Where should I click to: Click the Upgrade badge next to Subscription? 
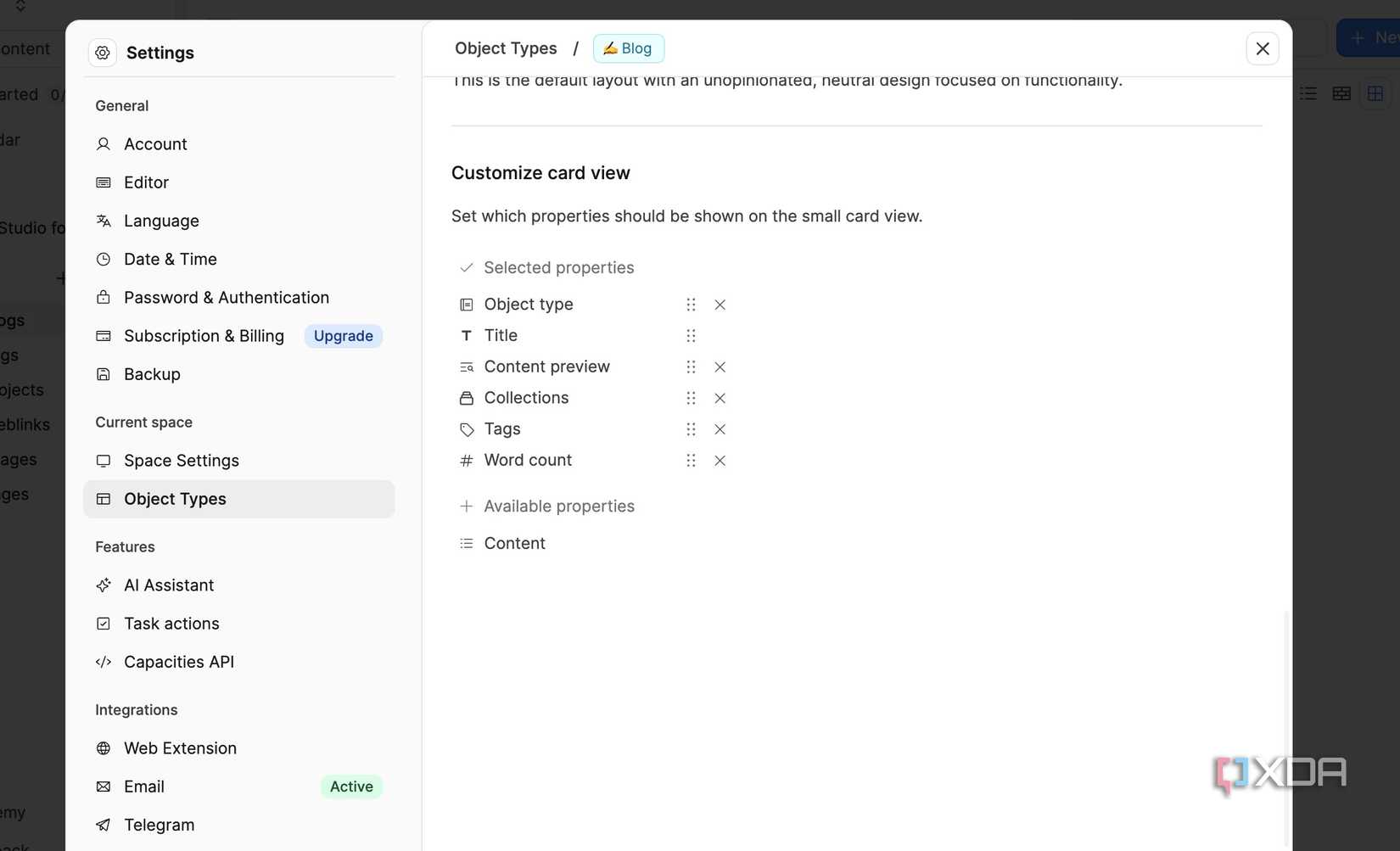click(x=343, y=336)
